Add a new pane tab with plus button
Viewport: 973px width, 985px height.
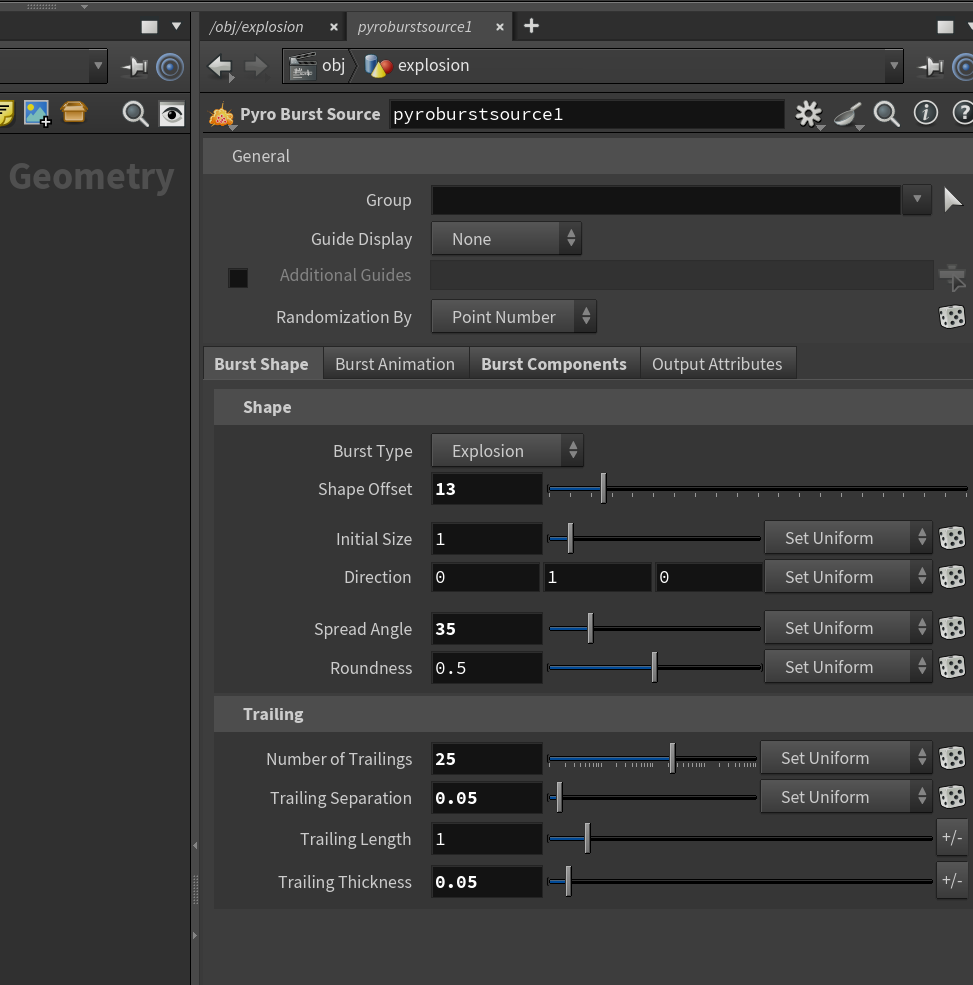531,26
